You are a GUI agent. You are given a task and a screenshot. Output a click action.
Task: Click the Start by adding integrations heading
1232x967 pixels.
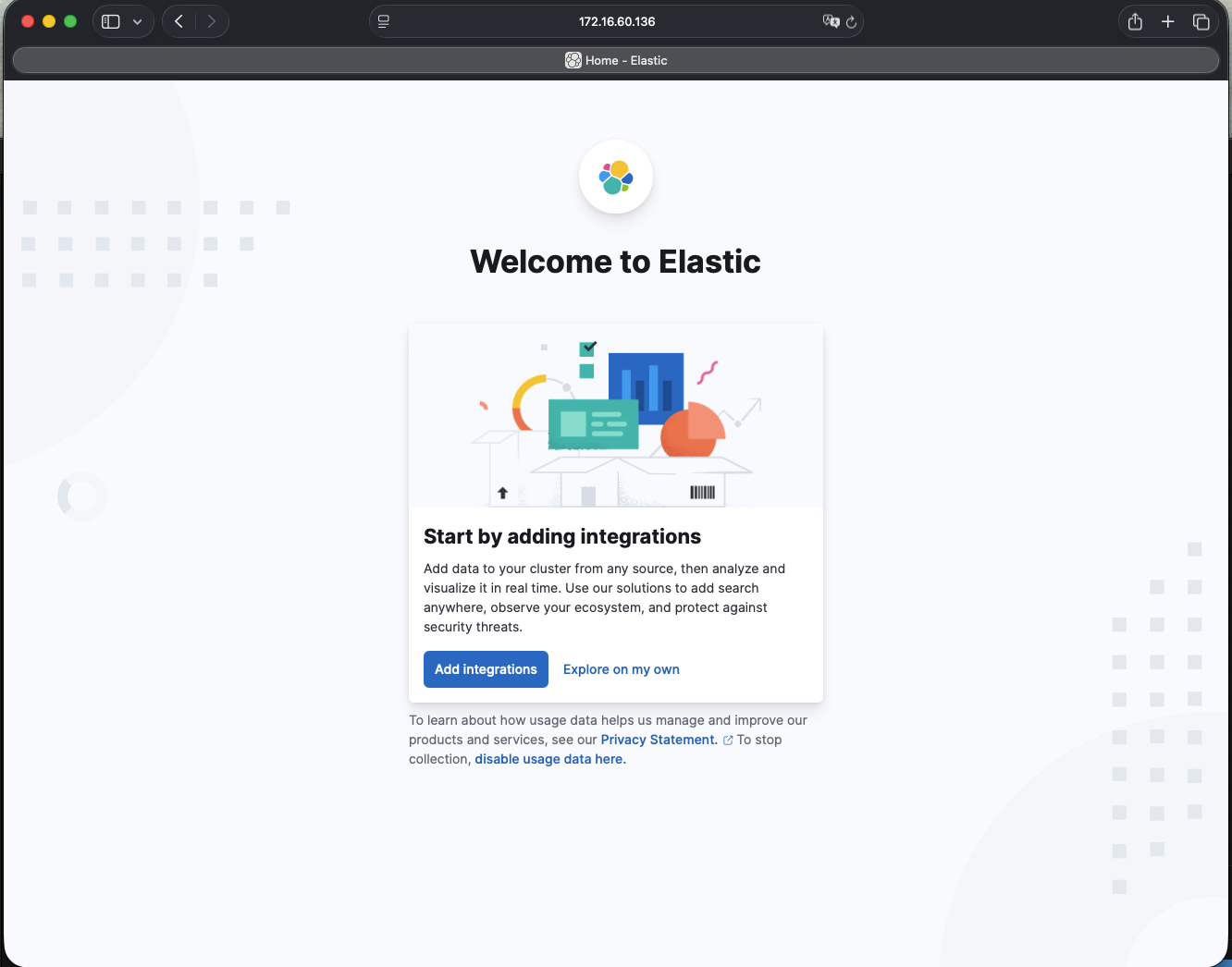click(x=562, y=536)
